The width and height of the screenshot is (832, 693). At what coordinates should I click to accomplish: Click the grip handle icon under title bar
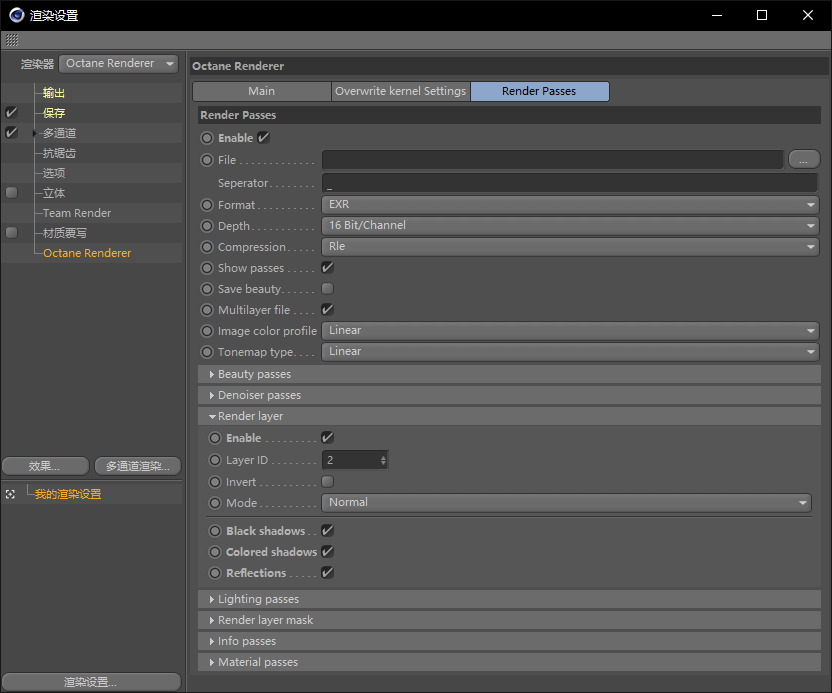pos(12,40)
